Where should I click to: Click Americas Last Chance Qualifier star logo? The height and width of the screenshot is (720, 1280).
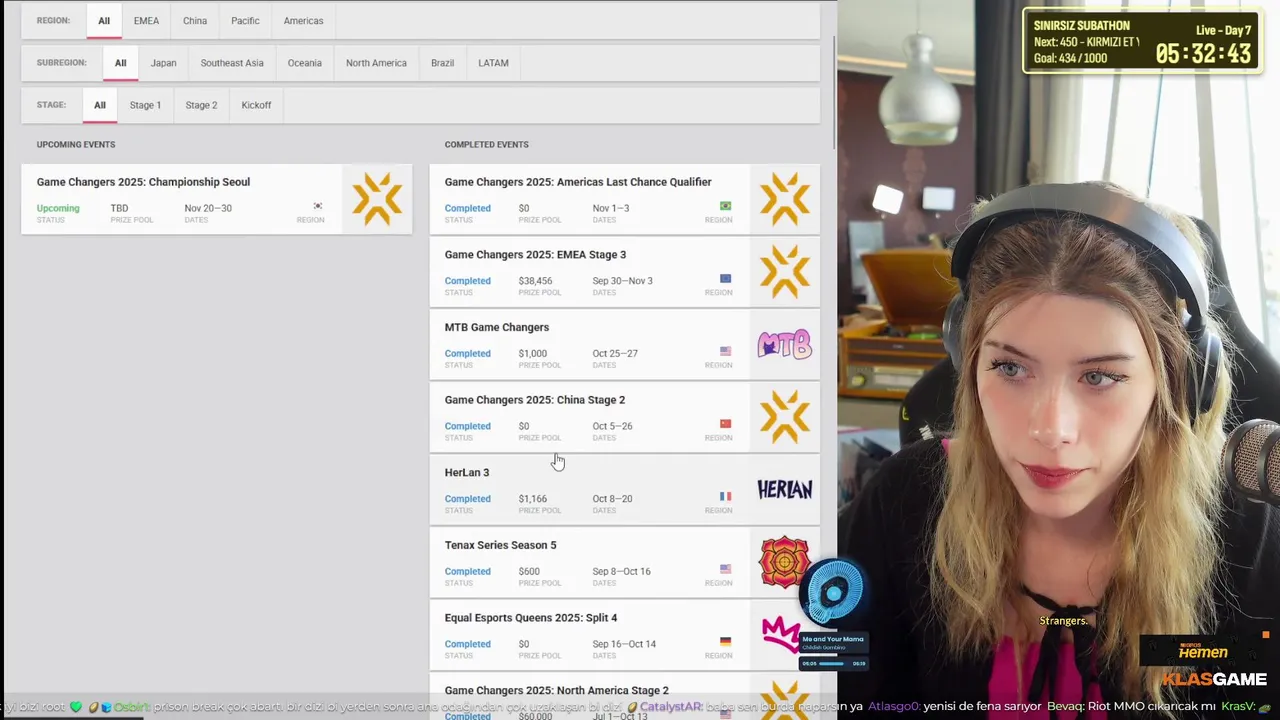[x=785, y=198]
